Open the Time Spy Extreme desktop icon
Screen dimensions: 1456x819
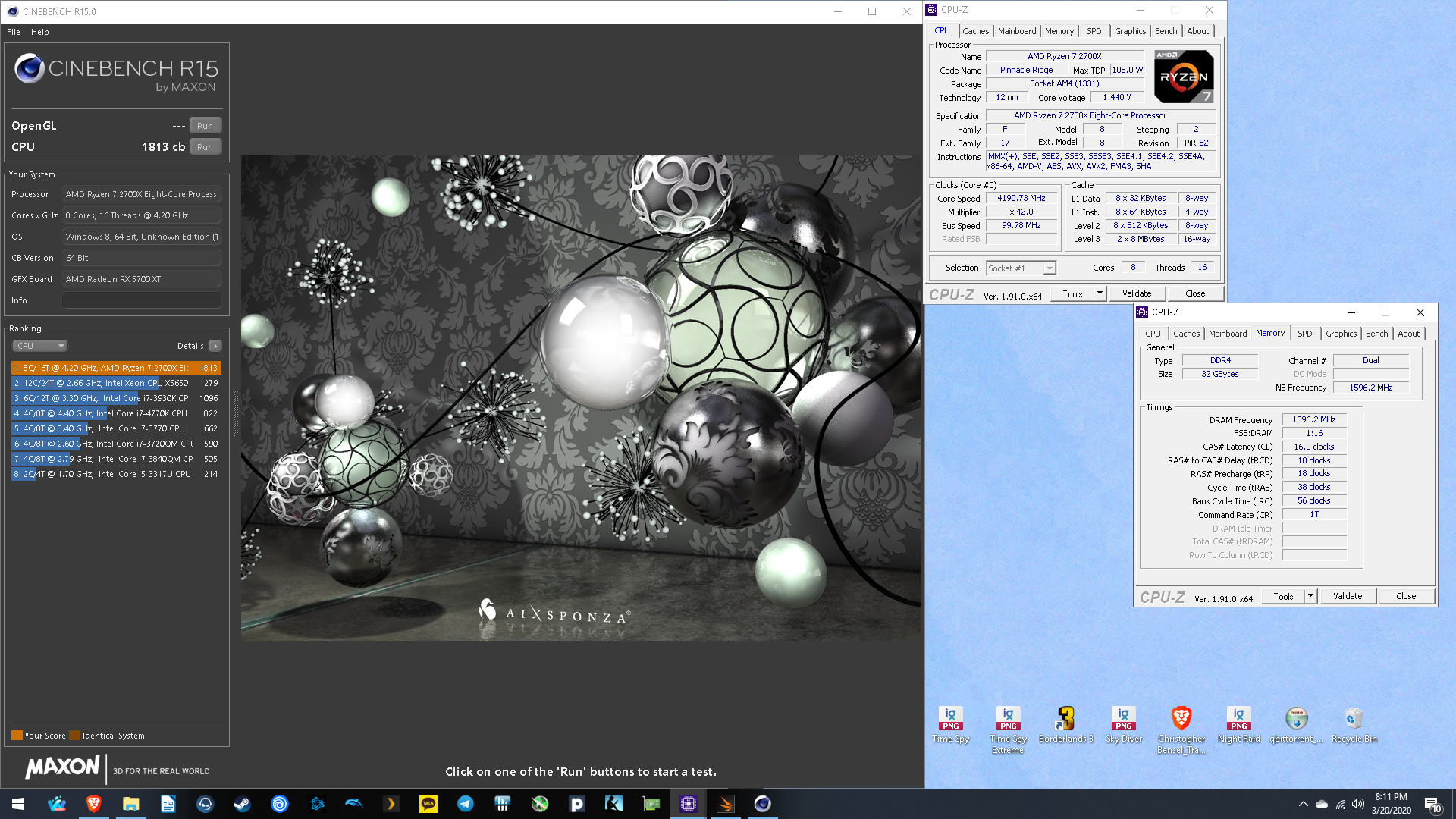point(1008,730)
